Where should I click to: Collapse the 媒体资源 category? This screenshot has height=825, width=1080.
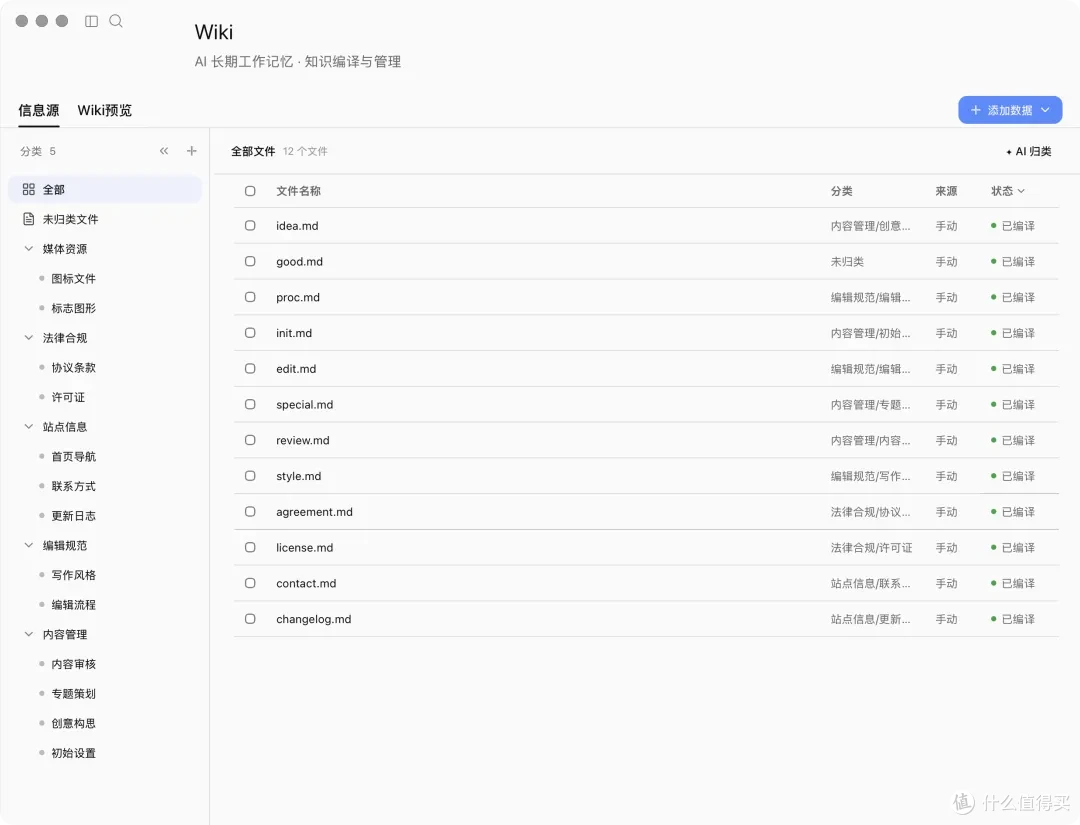click(29, 249)
